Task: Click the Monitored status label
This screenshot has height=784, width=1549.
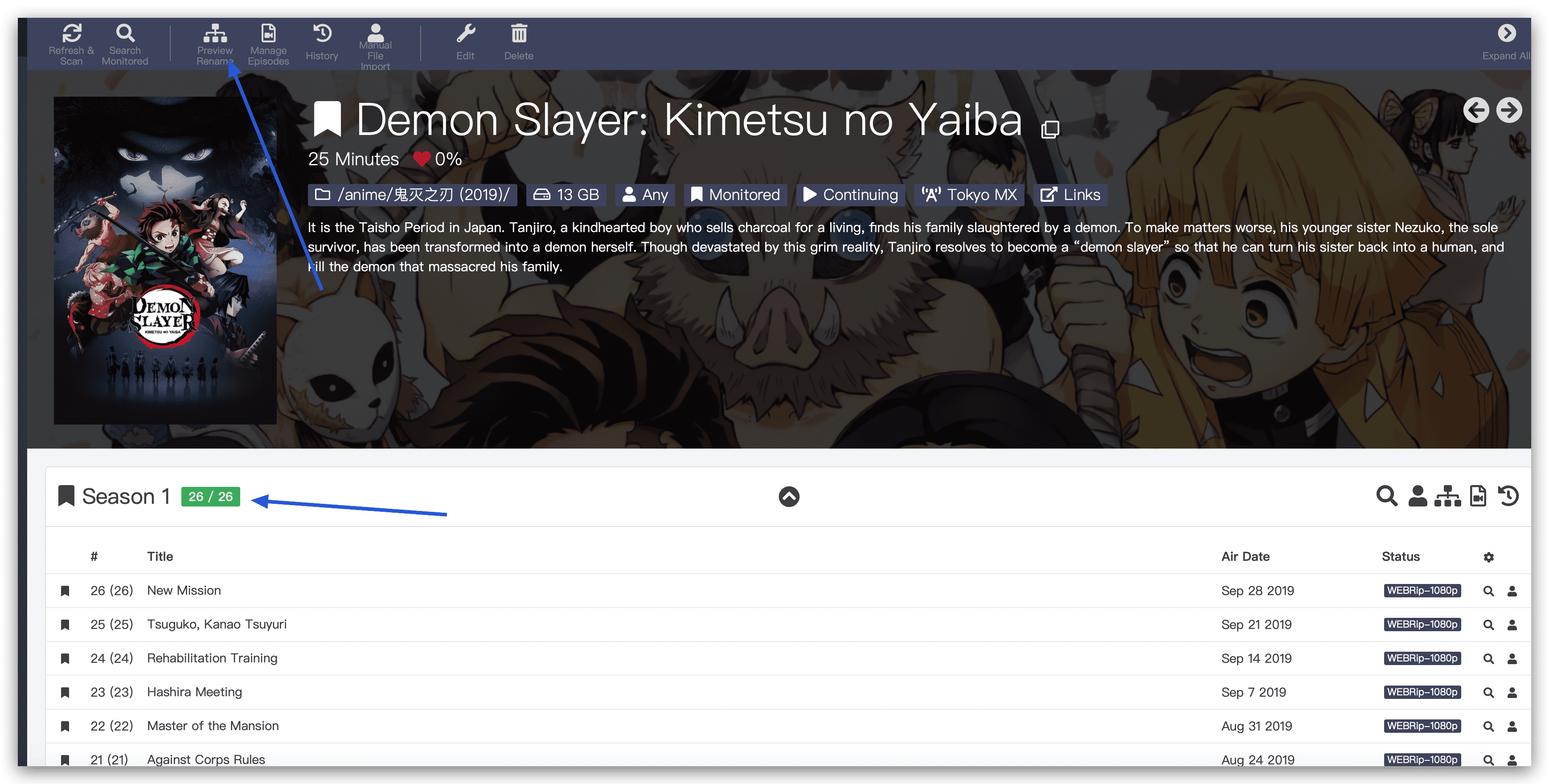Action: pos(735,195)
